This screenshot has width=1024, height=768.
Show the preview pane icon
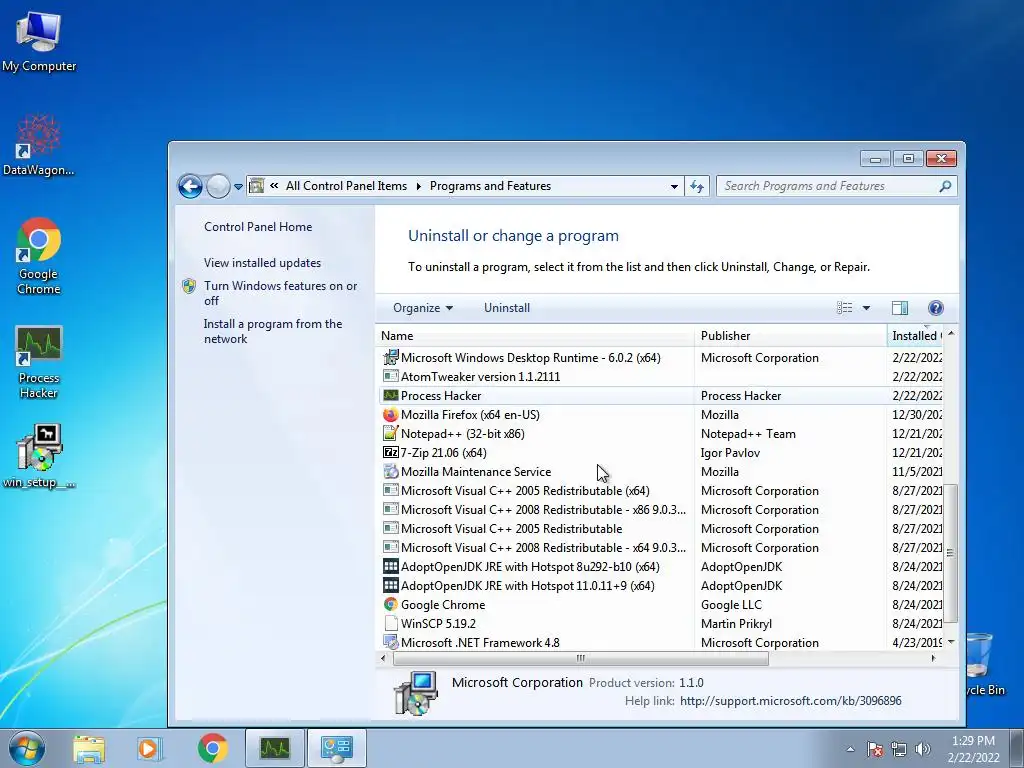click(x=900, y=308)
